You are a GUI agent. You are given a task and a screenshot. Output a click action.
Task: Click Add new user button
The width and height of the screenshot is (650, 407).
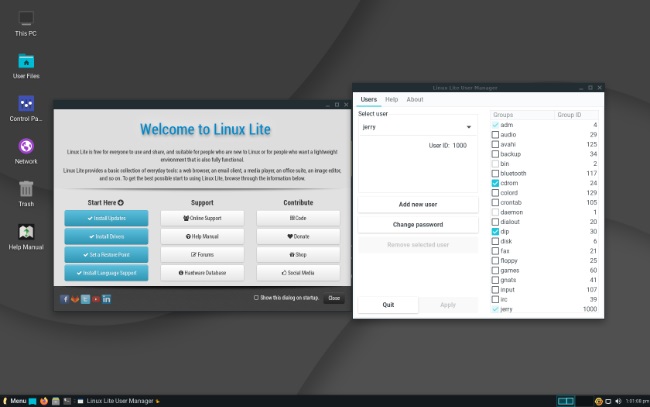[418, 204]
